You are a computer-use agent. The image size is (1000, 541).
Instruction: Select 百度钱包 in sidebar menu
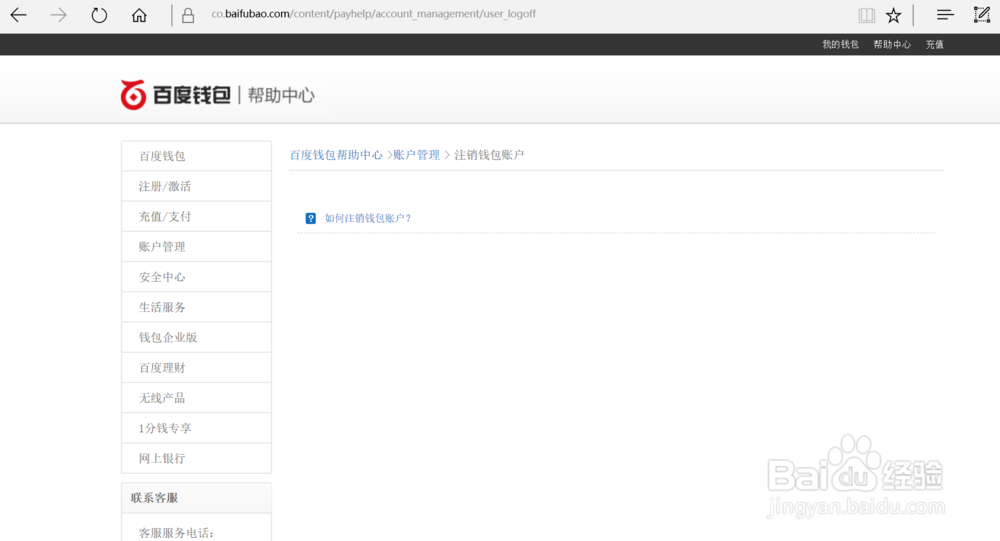coord(196,156)
